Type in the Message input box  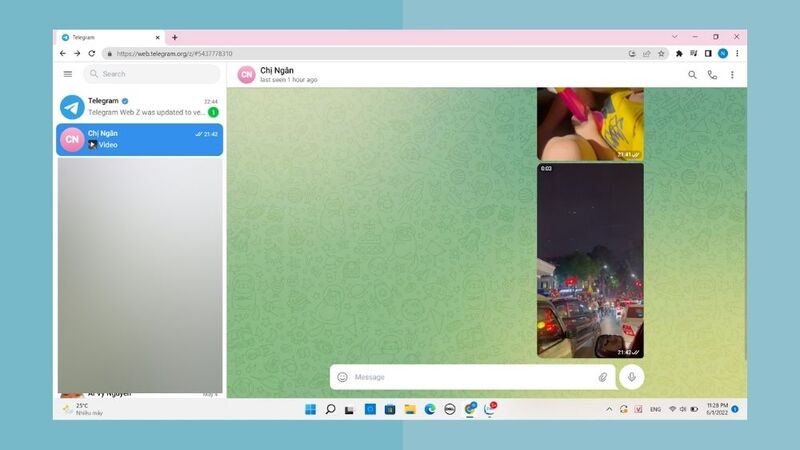(470, 377)
